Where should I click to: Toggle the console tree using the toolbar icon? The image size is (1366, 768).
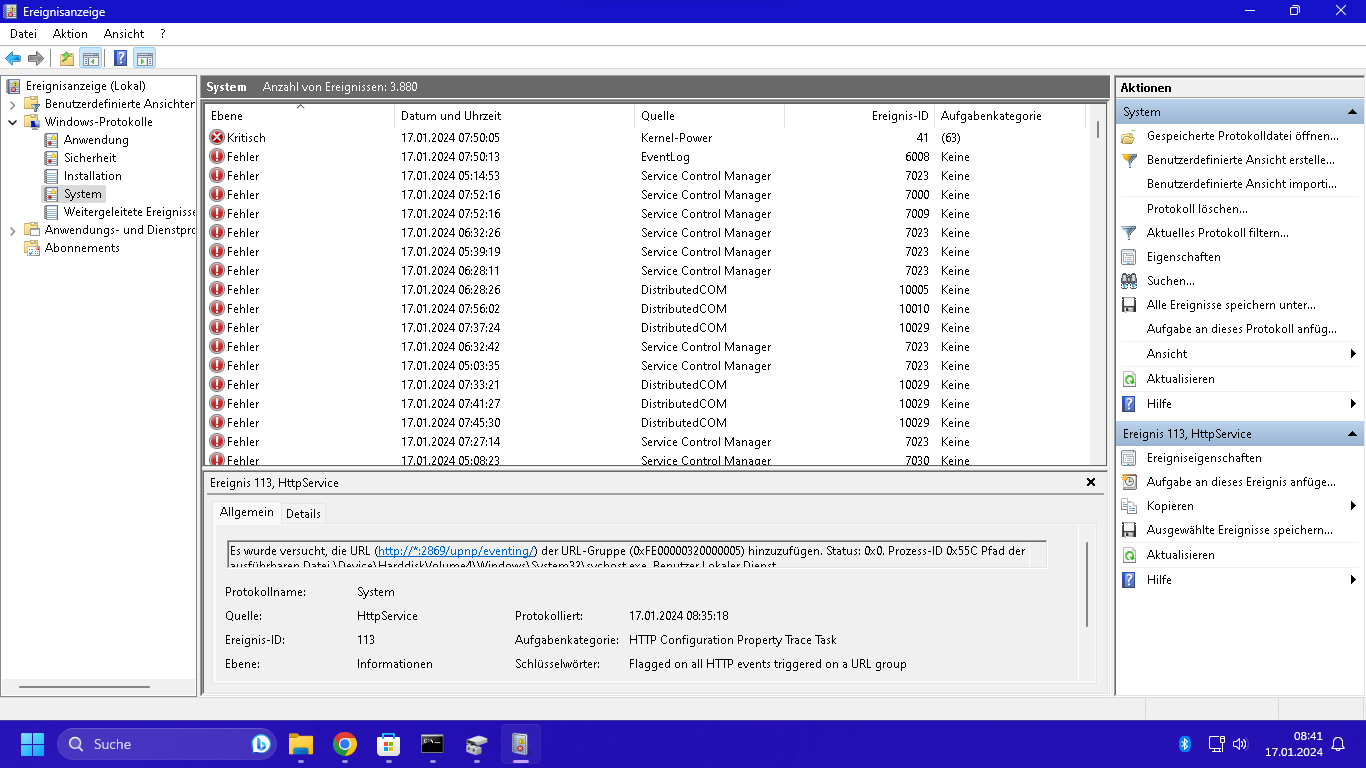91,58
